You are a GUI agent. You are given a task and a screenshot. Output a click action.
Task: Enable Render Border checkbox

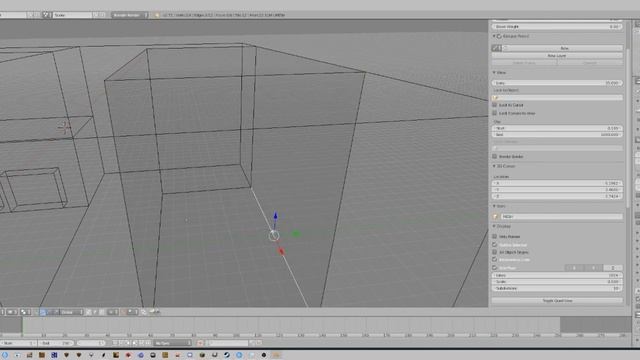tap(495, 156)
